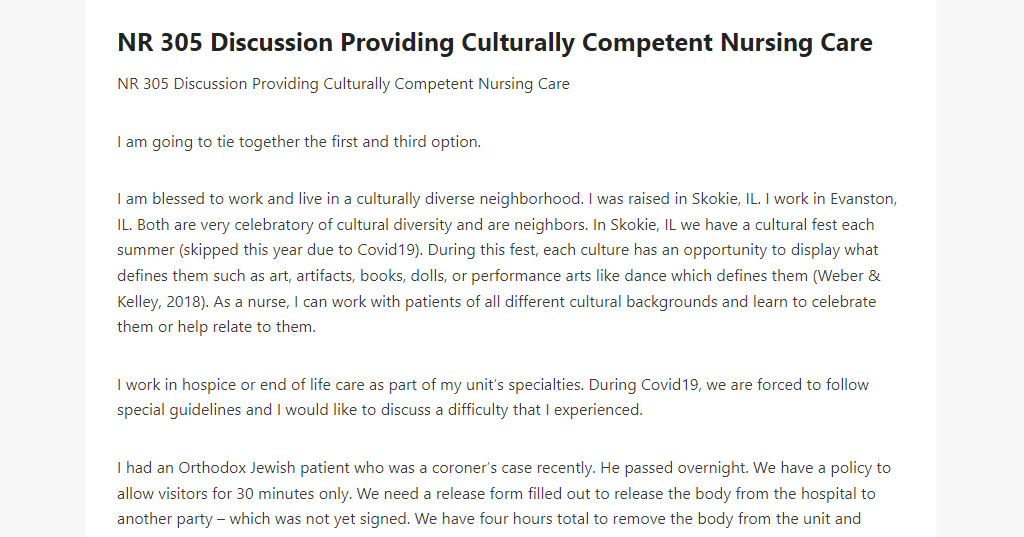Click the paragraph starting I work in hospice
1024x537 pixels.
point(493,397)
